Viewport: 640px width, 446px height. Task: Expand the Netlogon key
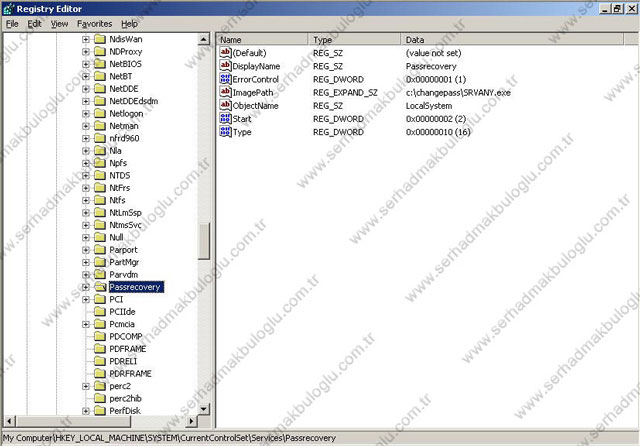86,113
